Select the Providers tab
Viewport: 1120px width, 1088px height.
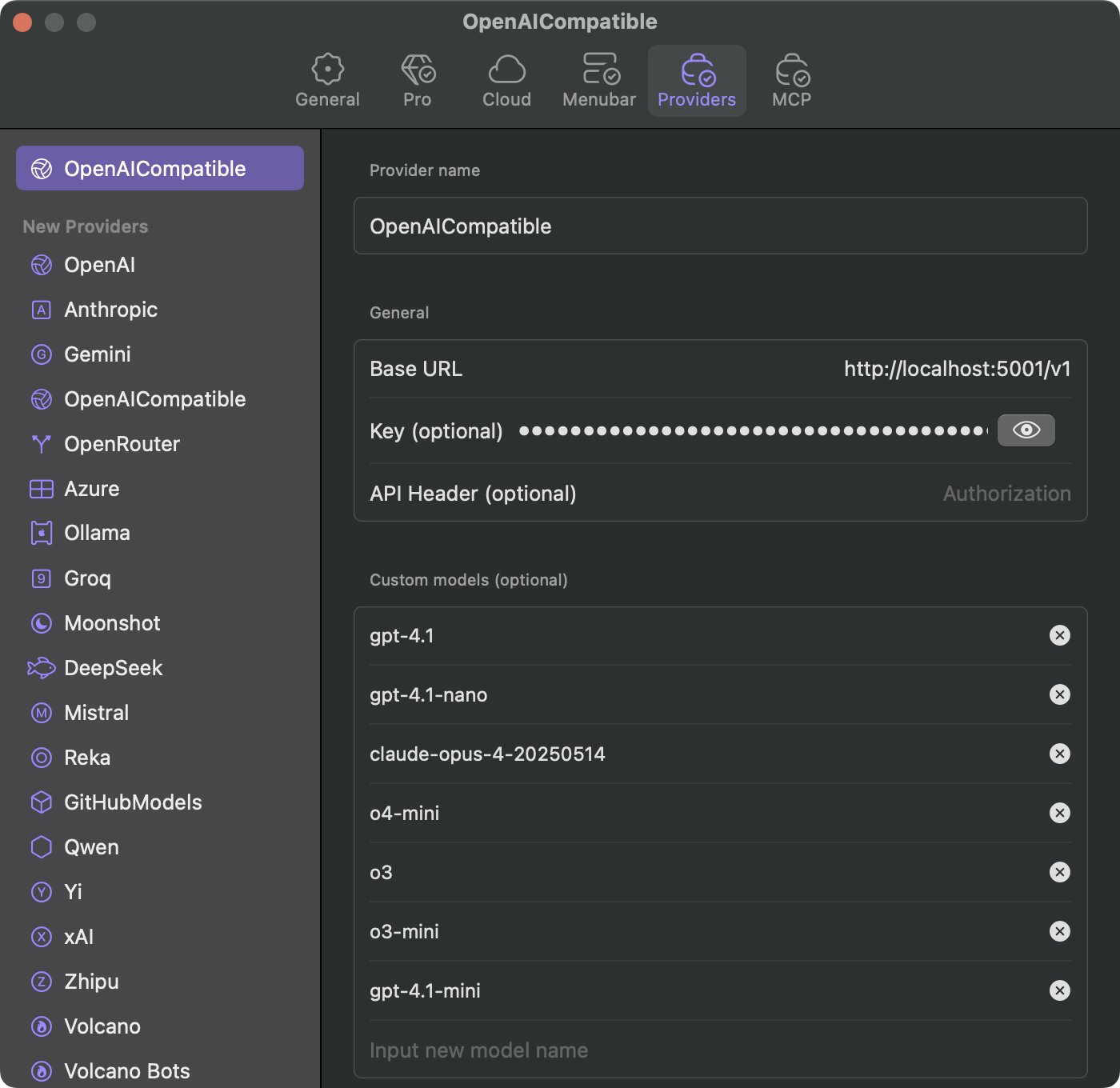pyautogui.click(x=697, y=81)
